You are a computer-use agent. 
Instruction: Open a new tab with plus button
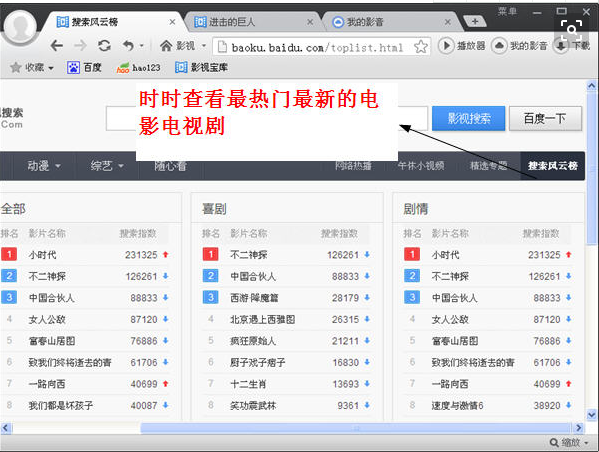[475, 21]
